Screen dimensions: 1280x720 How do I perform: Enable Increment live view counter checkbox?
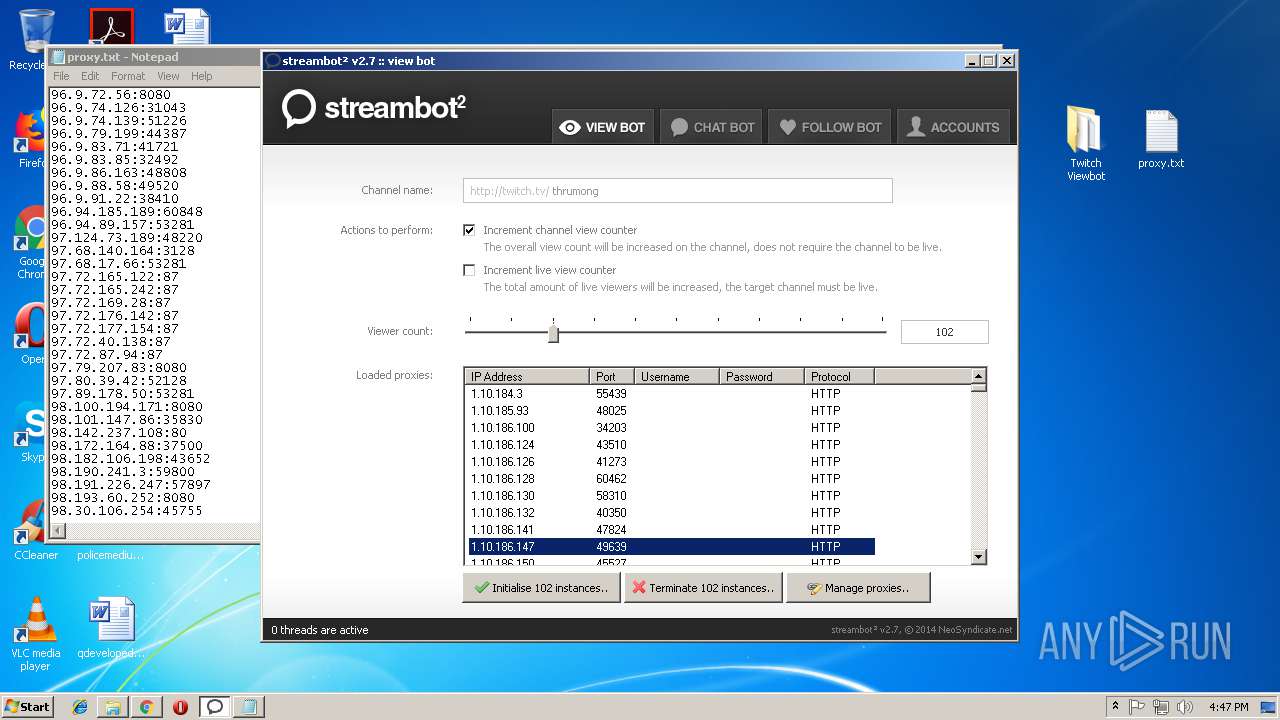tap(469, 270)
